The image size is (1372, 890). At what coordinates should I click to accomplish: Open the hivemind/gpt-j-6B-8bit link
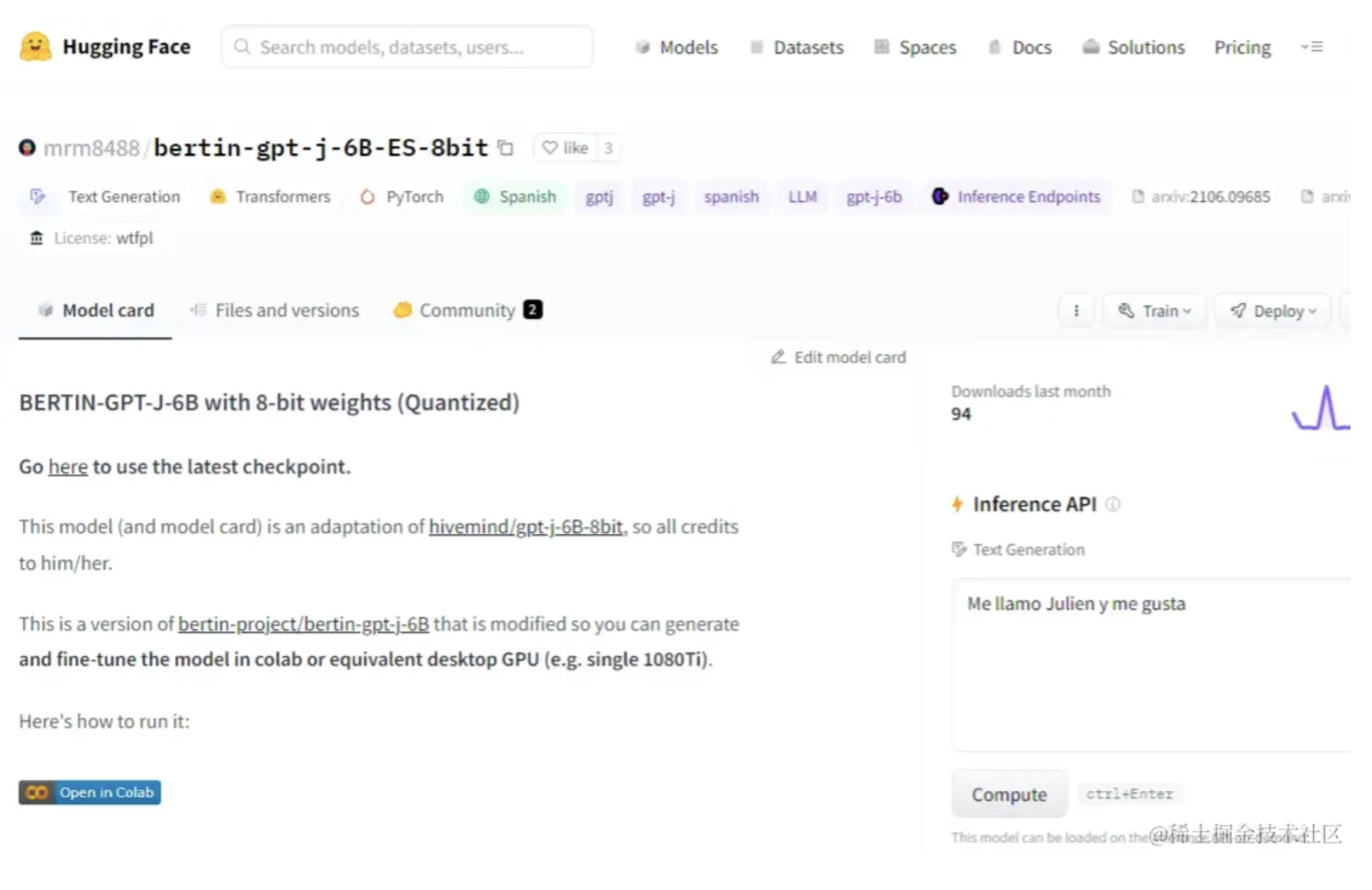click(526, 527)
